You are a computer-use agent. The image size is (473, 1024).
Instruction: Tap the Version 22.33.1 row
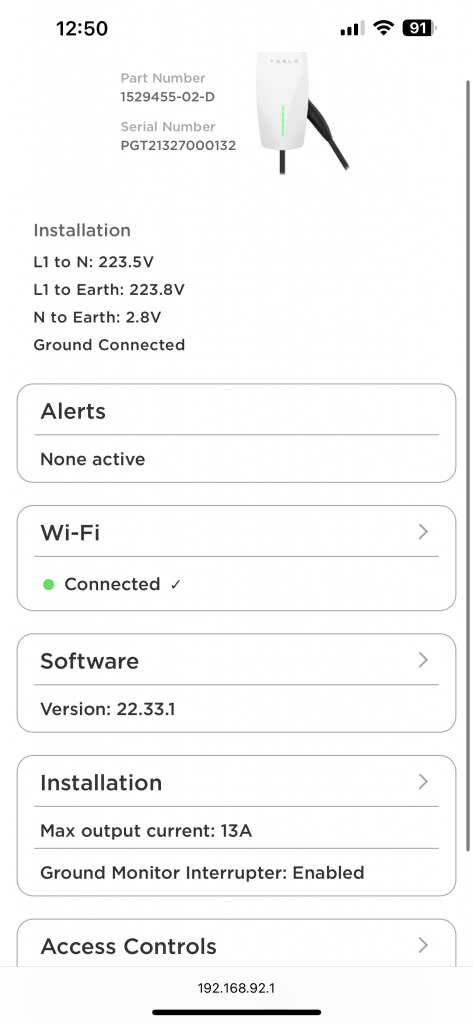(236, 709)
